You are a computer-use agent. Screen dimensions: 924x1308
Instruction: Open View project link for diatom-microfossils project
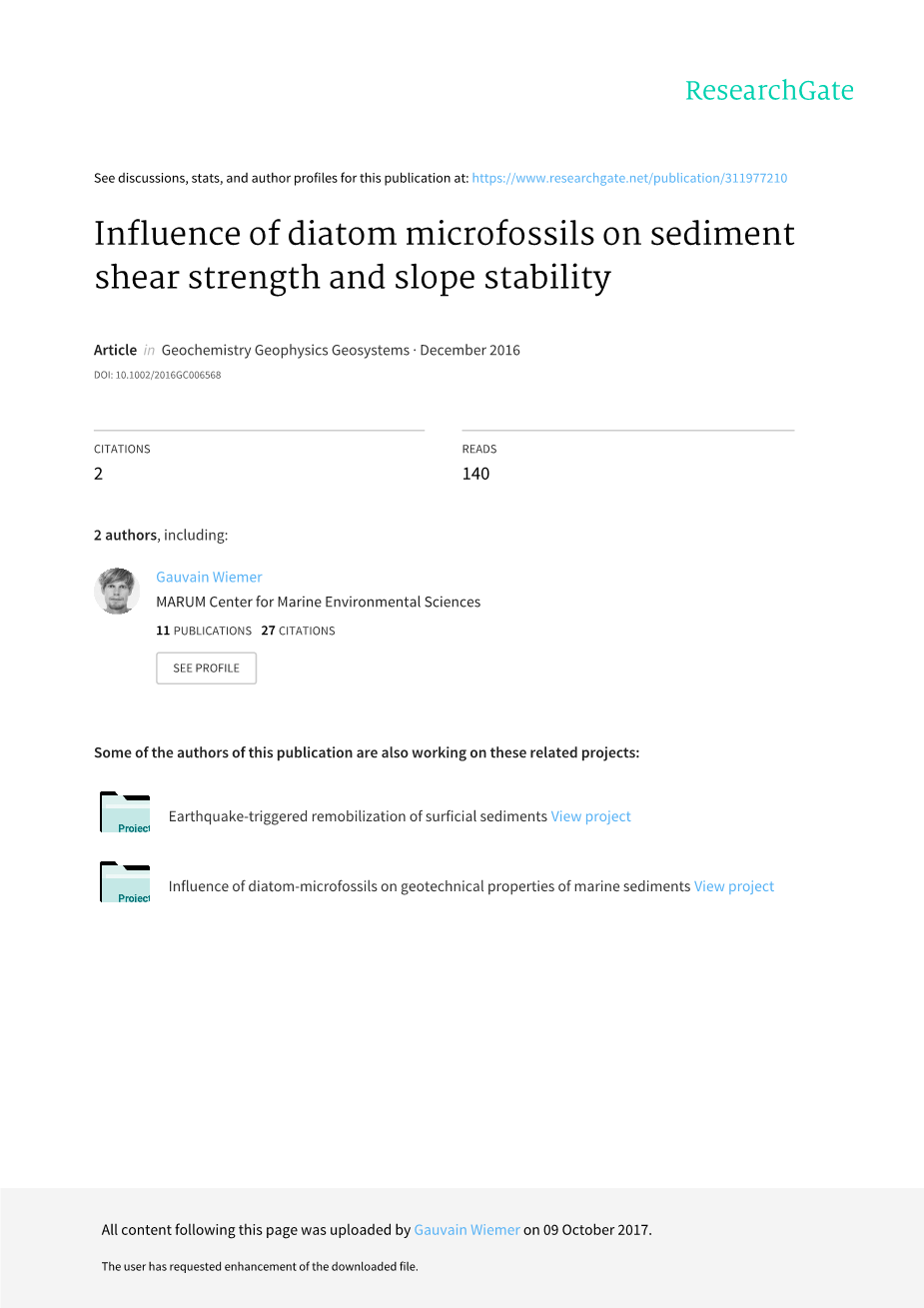pos(734,886)
